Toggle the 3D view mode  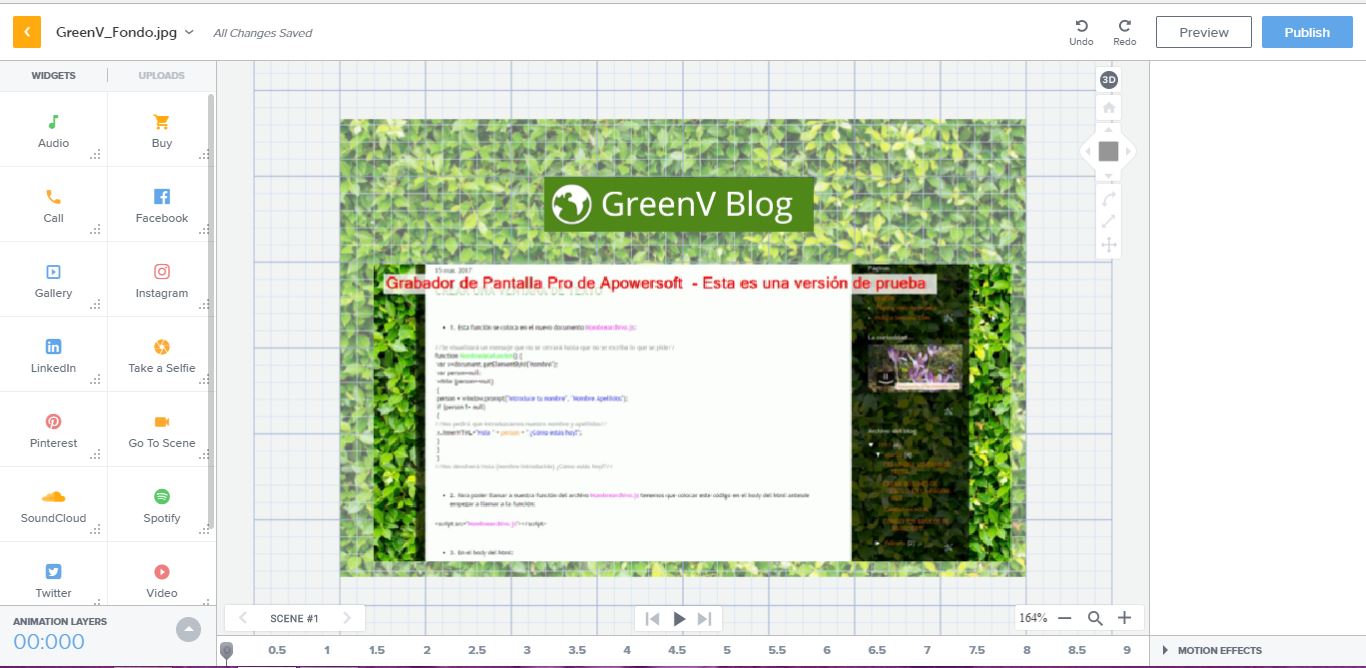(x=1108, y=80)
